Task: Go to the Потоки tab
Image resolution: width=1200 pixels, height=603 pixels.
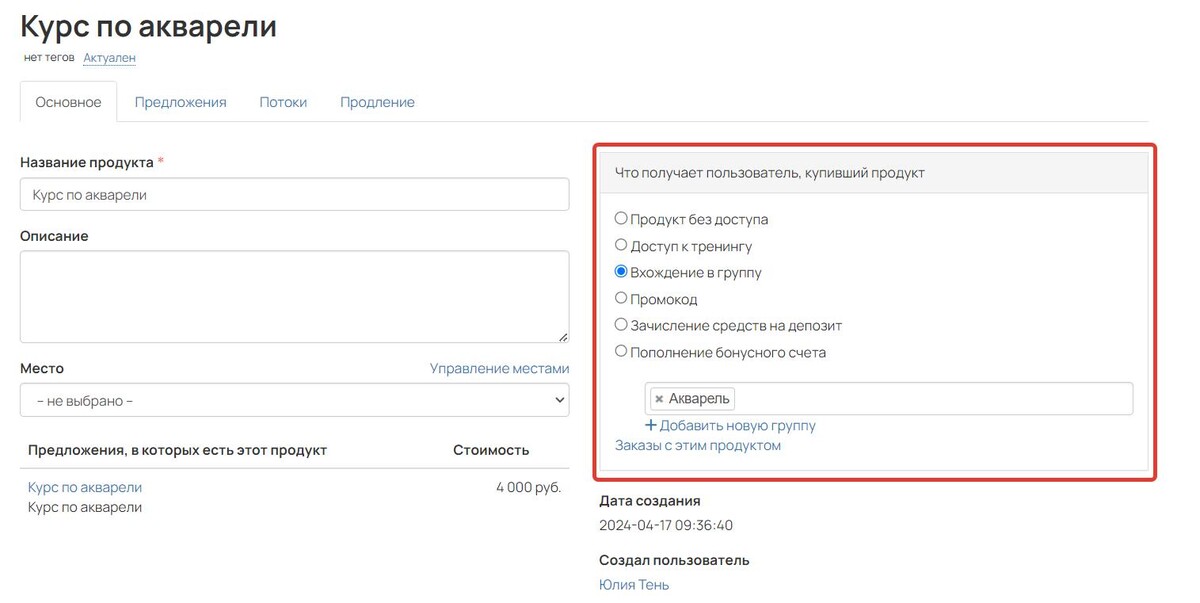Action: pyautogui.click(x=283, y=102)
